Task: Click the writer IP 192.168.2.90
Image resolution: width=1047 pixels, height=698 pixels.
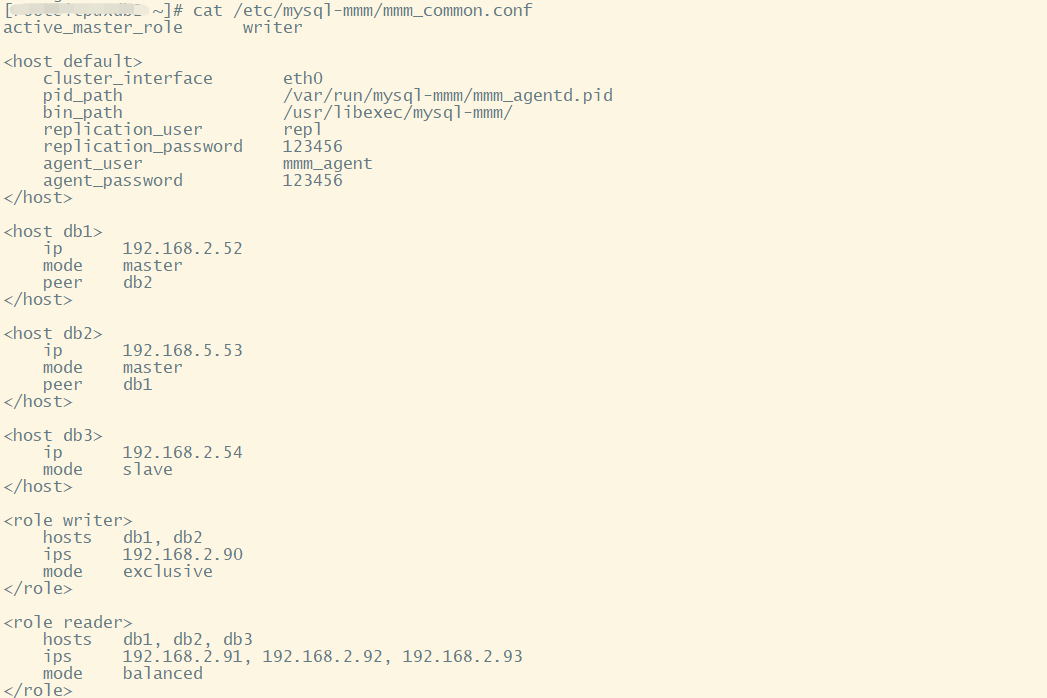Action: pos(182,554)
